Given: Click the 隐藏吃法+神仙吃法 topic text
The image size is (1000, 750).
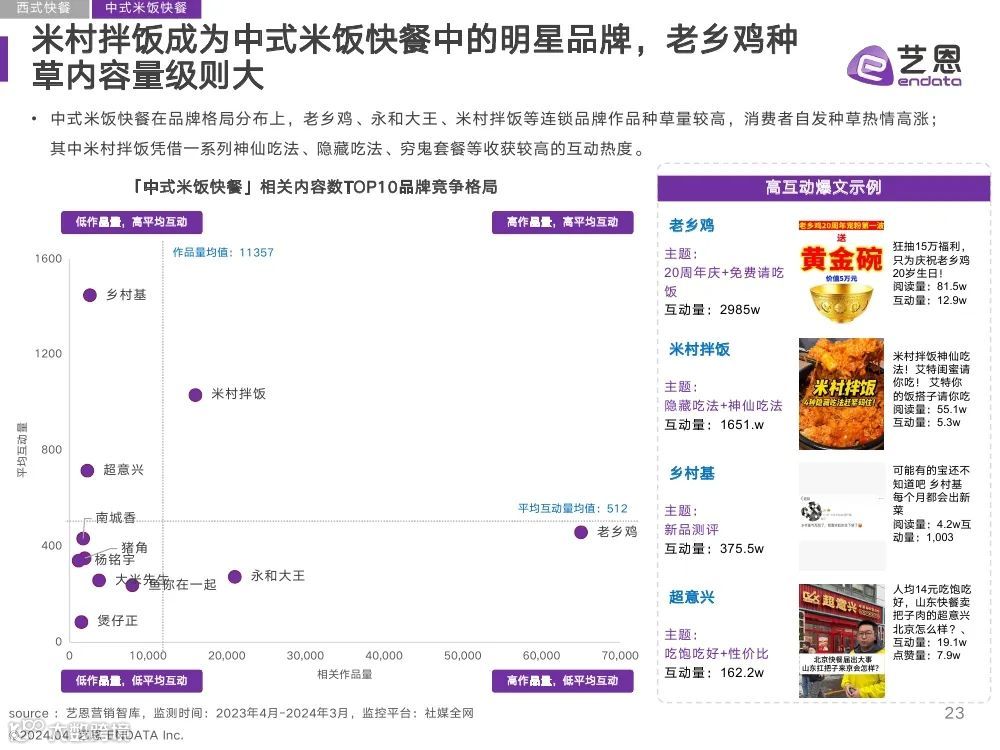Looking at the screenshot, I should [x=723, y=406].
